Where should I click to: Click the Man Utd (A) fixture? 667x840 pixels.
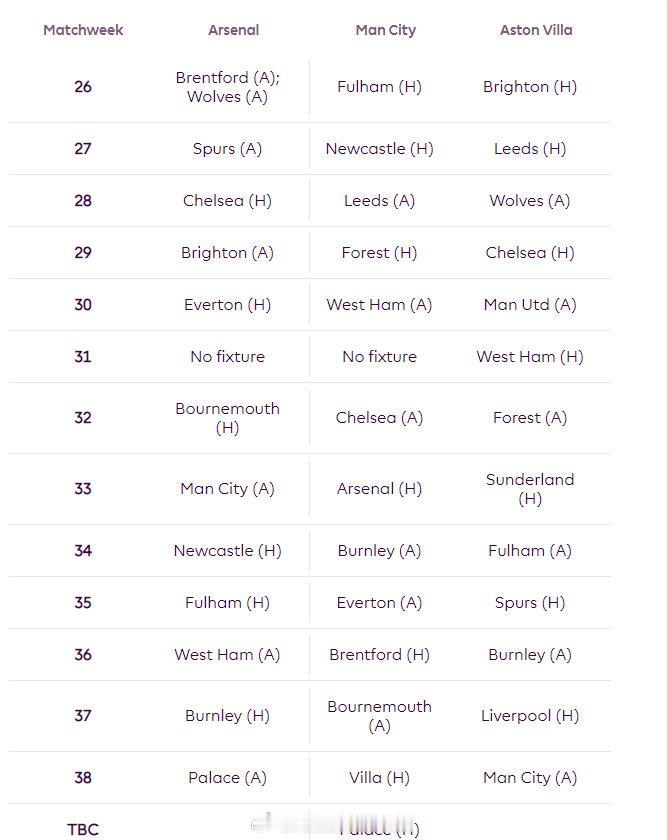tap(530, 305)
